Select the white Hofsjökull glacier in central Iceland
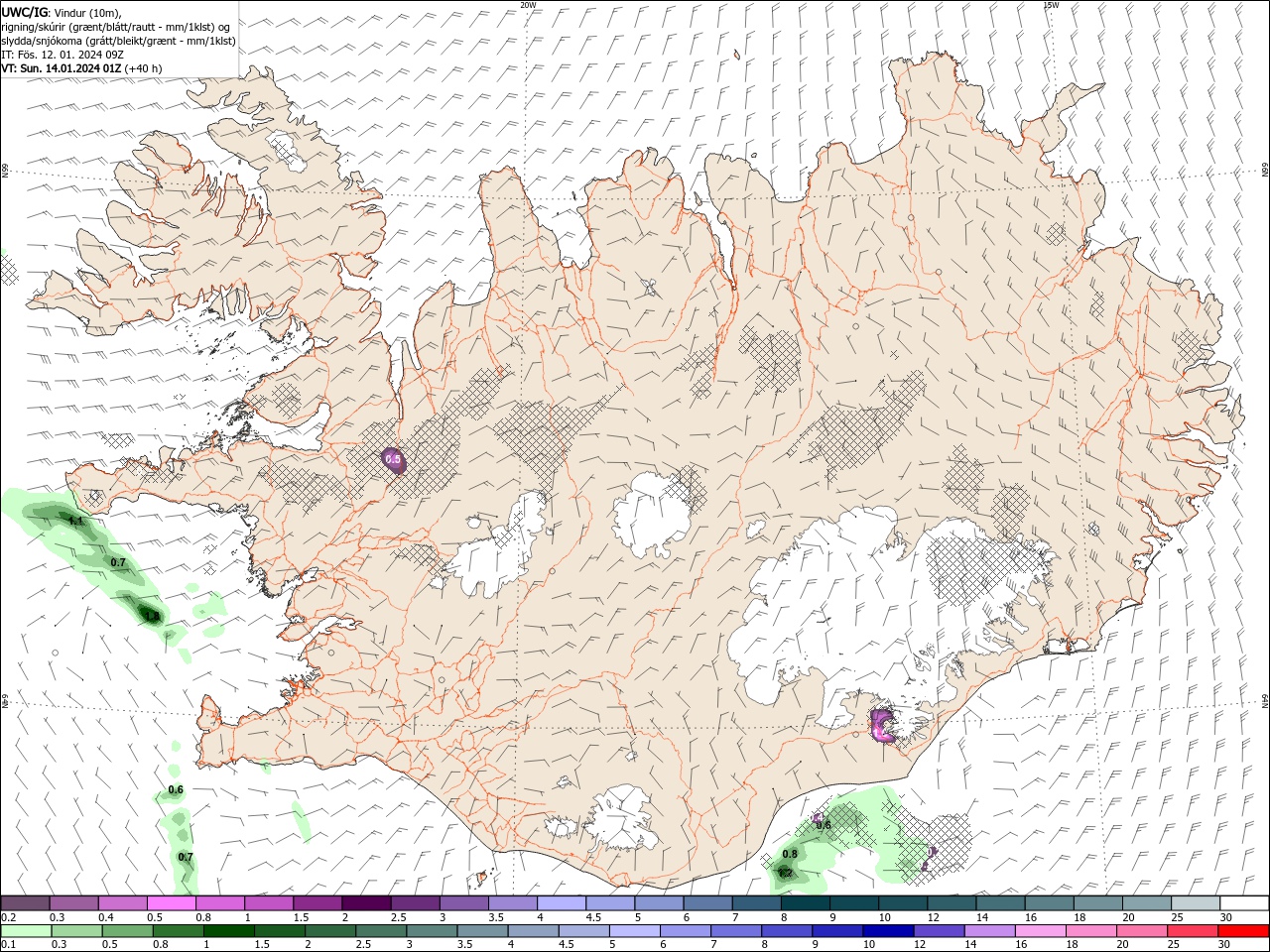Image resolution: width=1270 pixels, height=952 pixels. click(650, 514)
